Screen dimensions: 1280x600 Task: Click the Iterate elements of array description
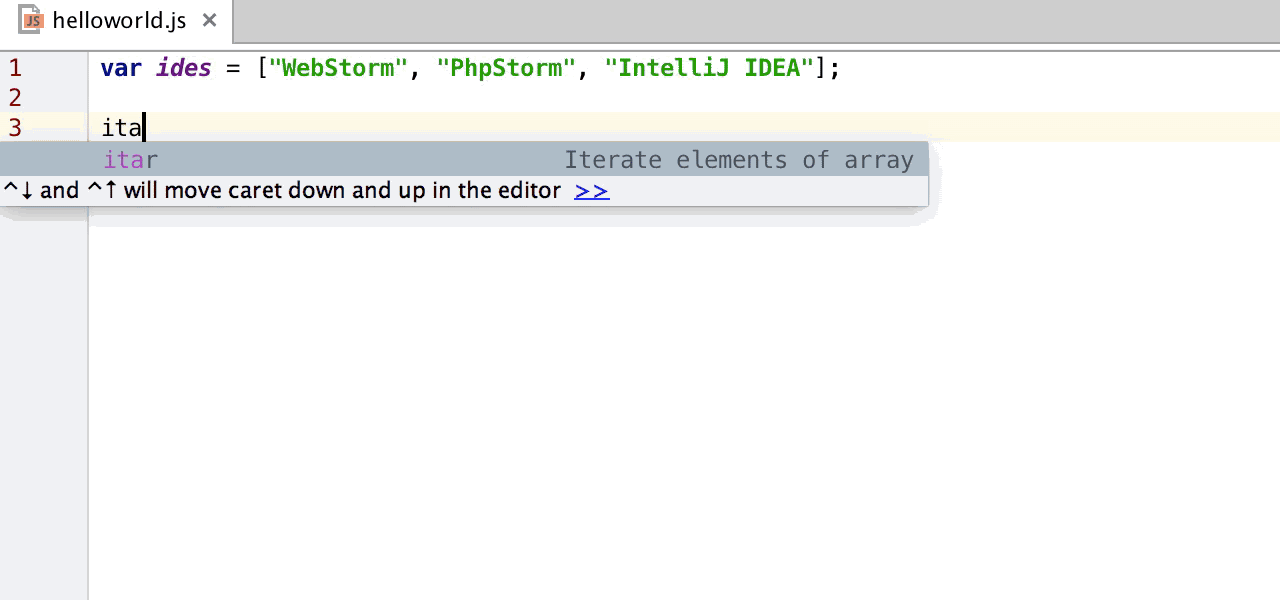(739, 160)
